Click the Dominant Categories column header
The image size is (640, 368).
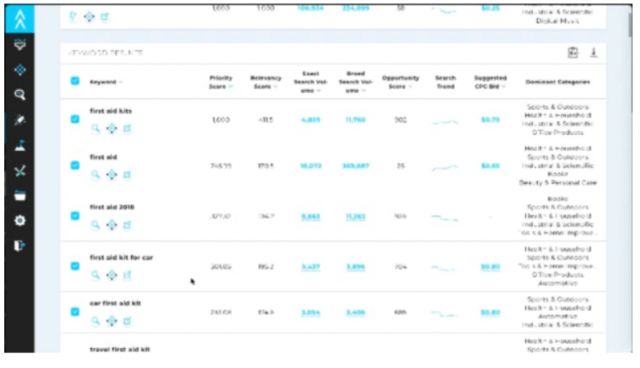point(558,82)
